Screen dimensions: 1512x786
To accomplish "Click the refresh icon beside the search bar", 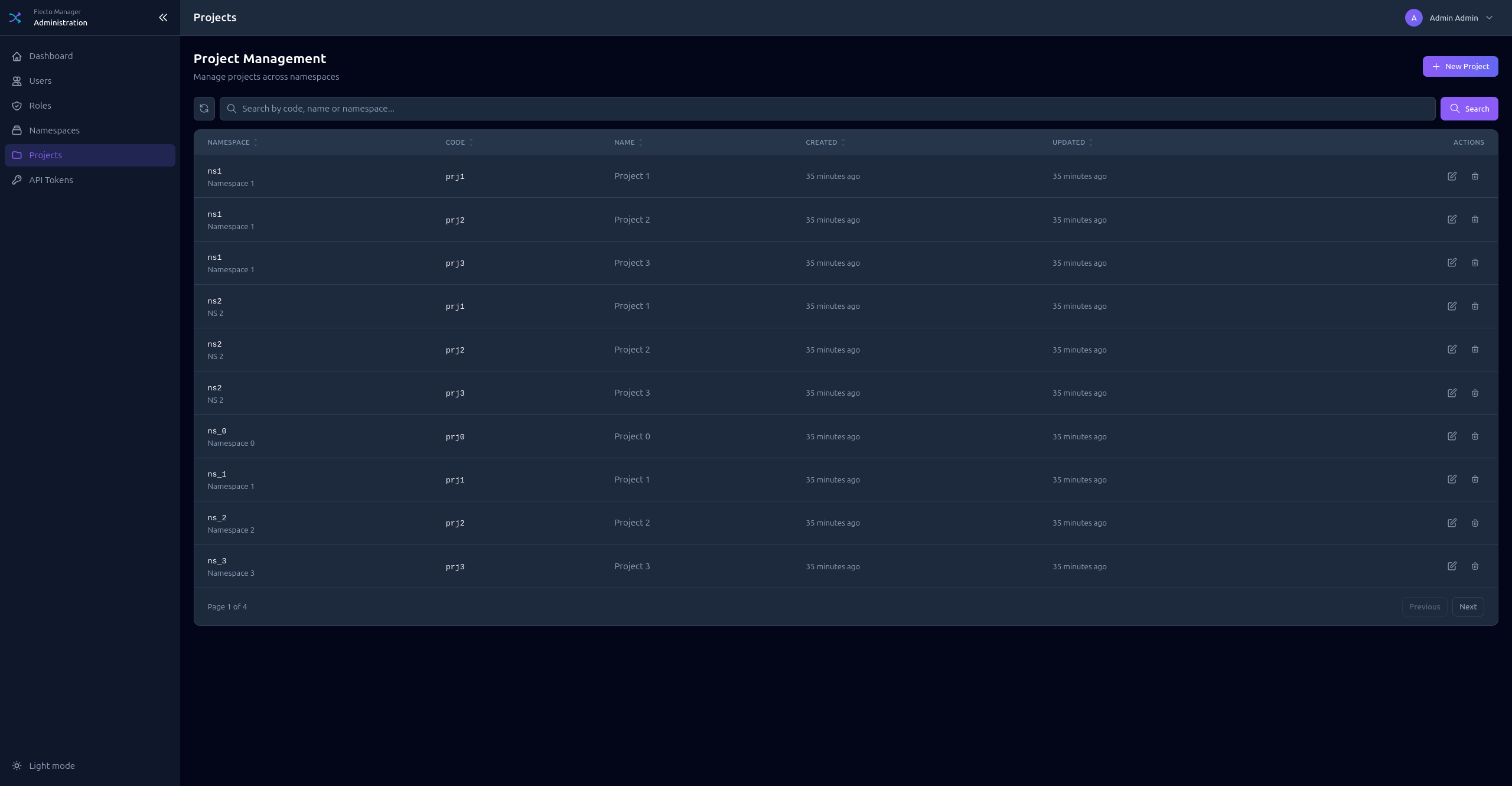I will coord(204,109).
